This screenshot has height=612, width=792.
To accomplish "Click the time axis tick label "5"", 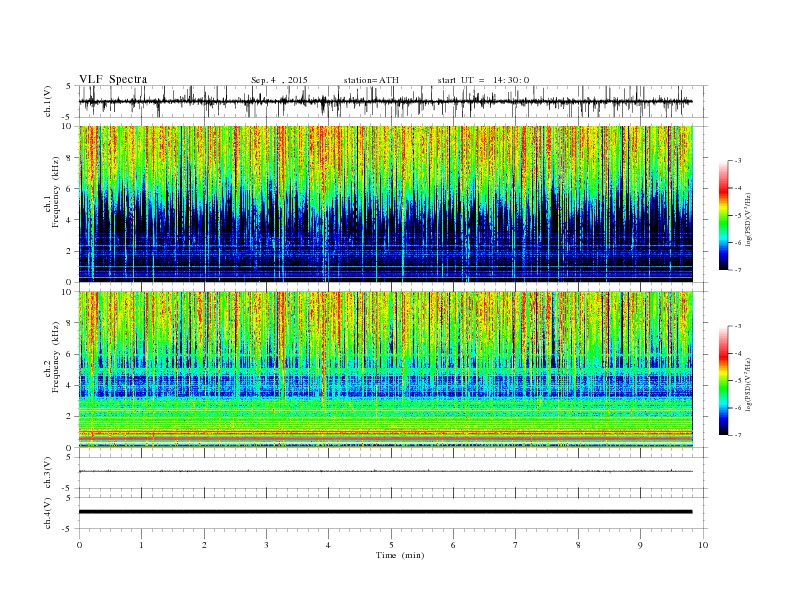I will click(391, 545).
